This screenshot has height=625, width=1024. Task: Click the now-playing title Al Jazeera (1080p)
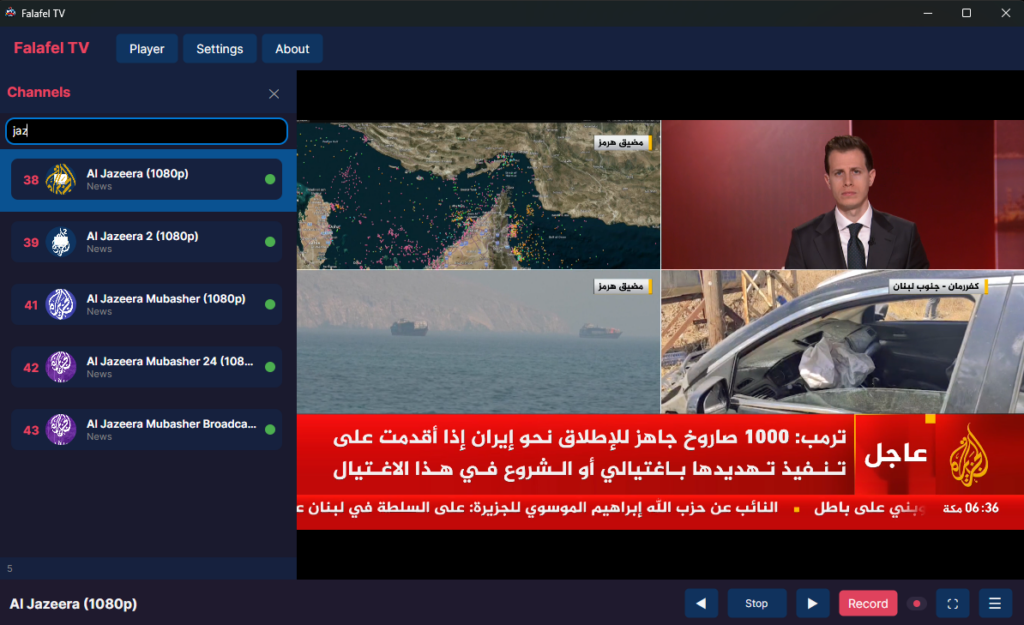point(73,604)
